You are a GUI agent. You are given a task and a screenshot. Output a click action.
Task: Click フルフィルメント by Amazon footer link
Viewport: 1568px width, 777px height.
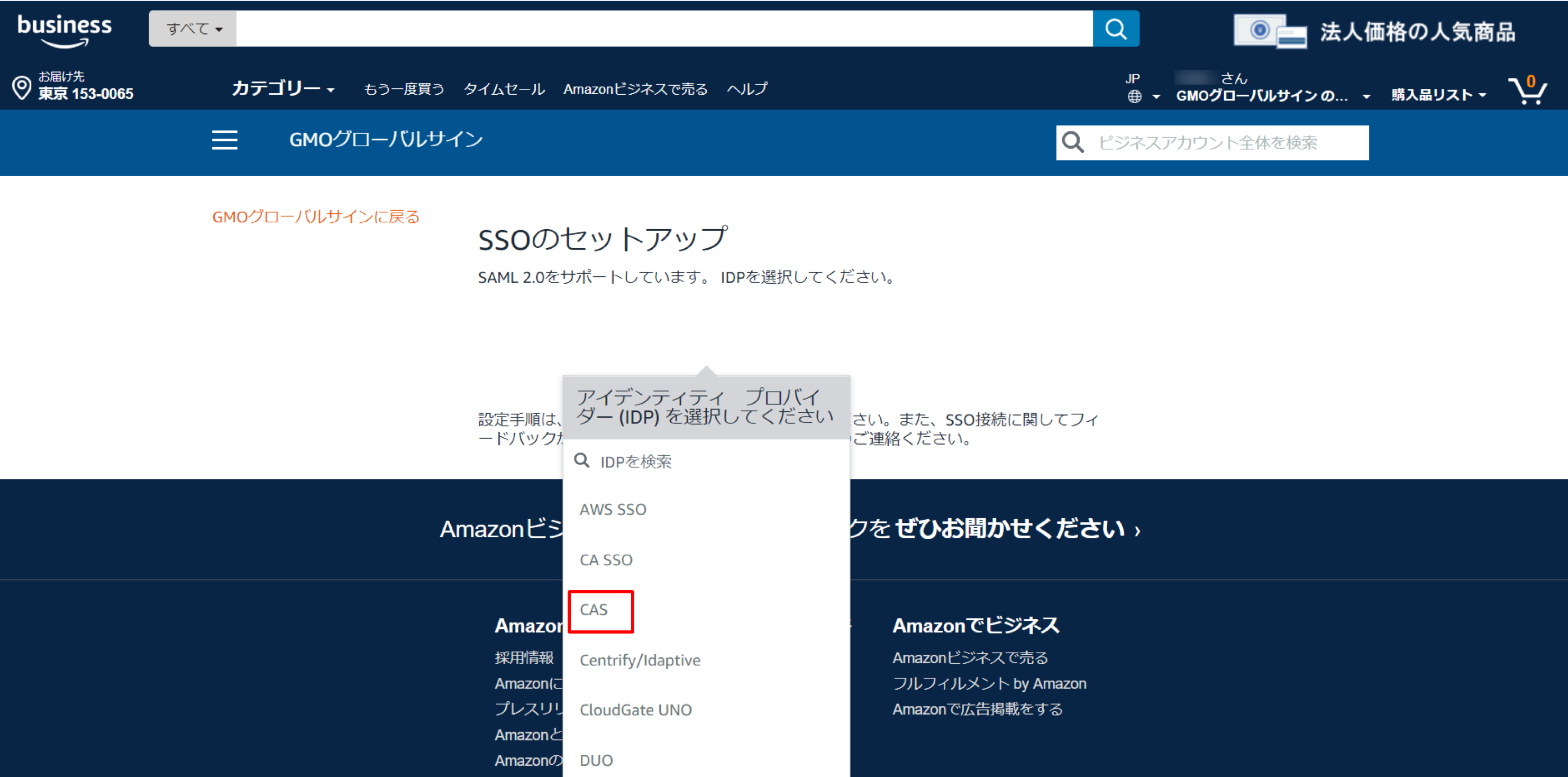point(989,683)
